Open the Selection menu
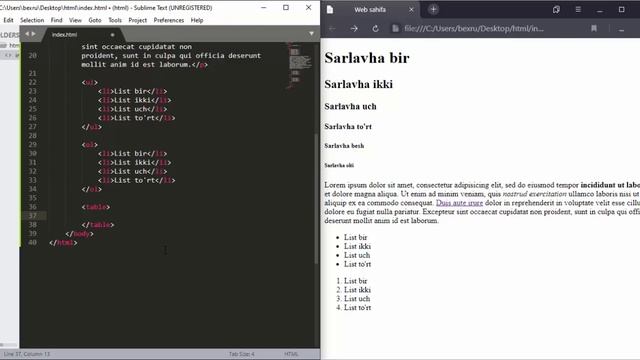Viewport: 640px width, 360px height. (x=32, y=20)
